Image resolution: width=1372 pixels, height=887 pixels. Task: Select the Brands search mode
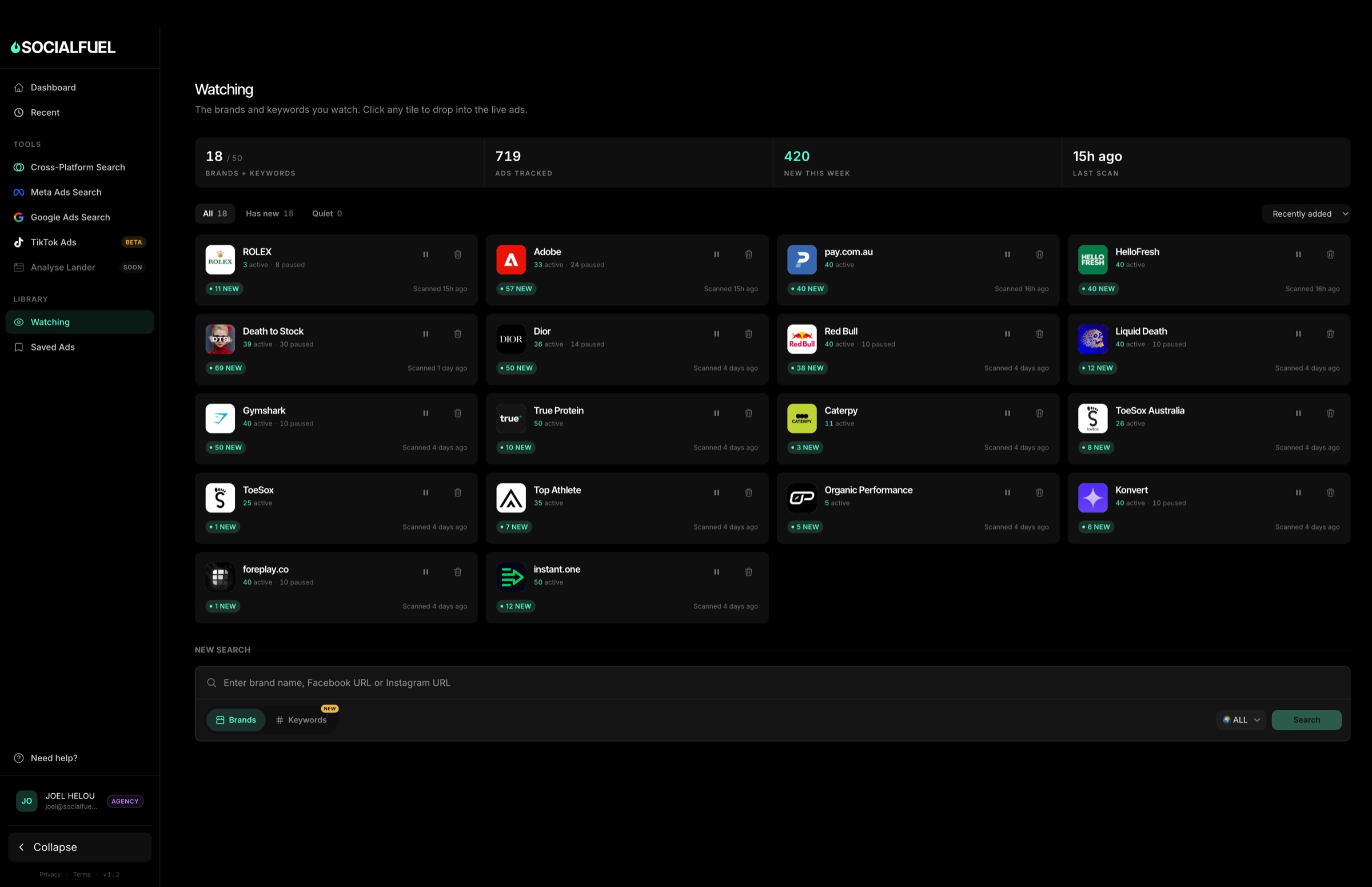coord(236,721)
